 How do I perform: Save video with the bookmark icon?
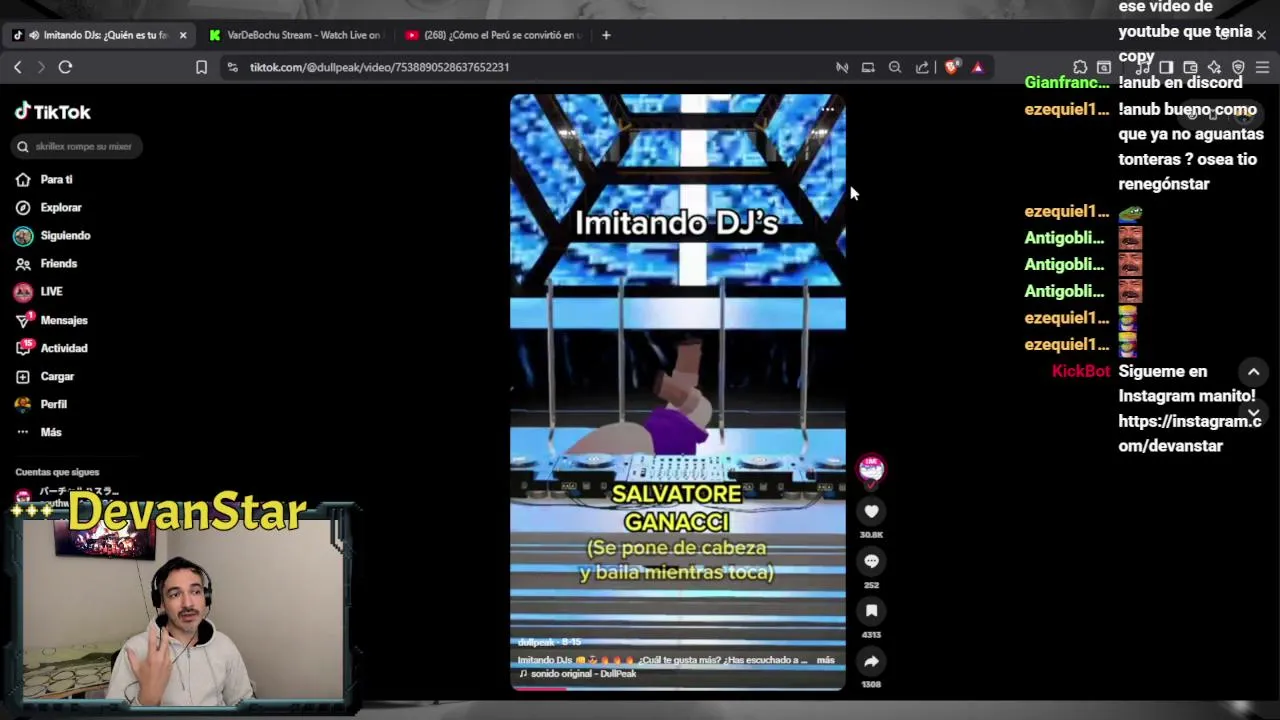point(871,611)
